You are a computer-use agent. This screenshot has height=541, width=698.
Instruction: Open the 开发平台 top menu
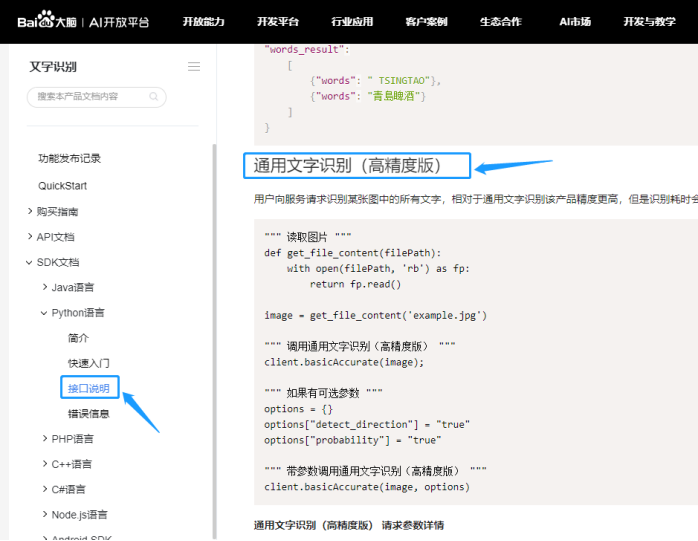click(x=277, y=22)
